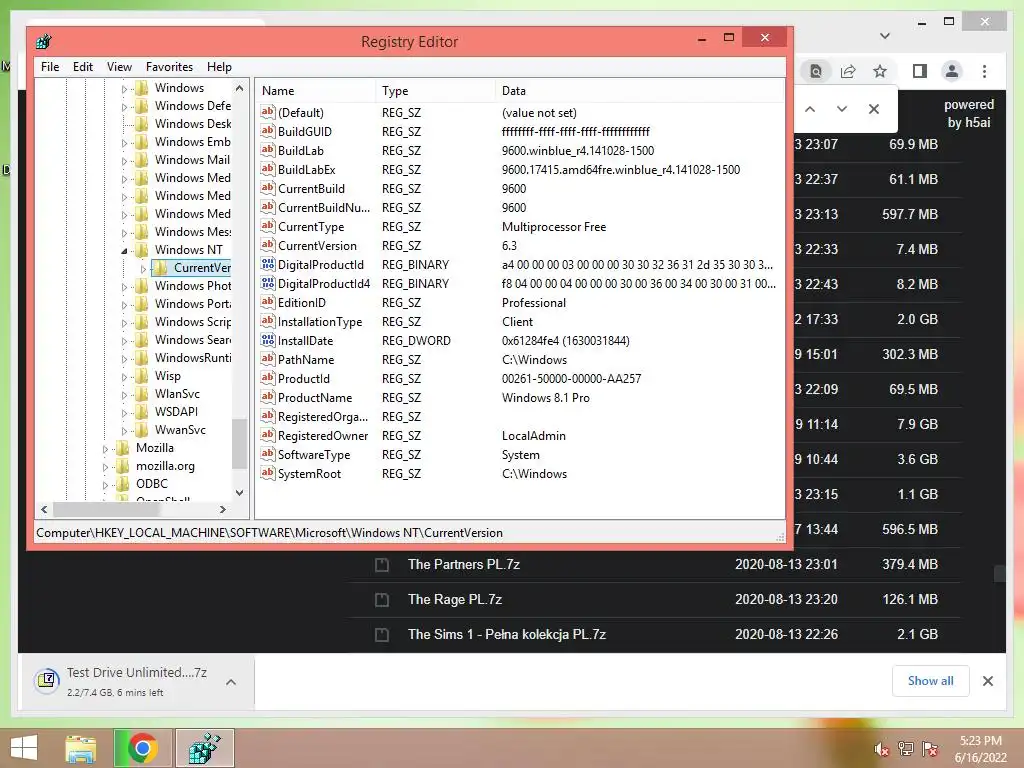Select the InstallDate DWORD value icon

[x=268, y=340]
